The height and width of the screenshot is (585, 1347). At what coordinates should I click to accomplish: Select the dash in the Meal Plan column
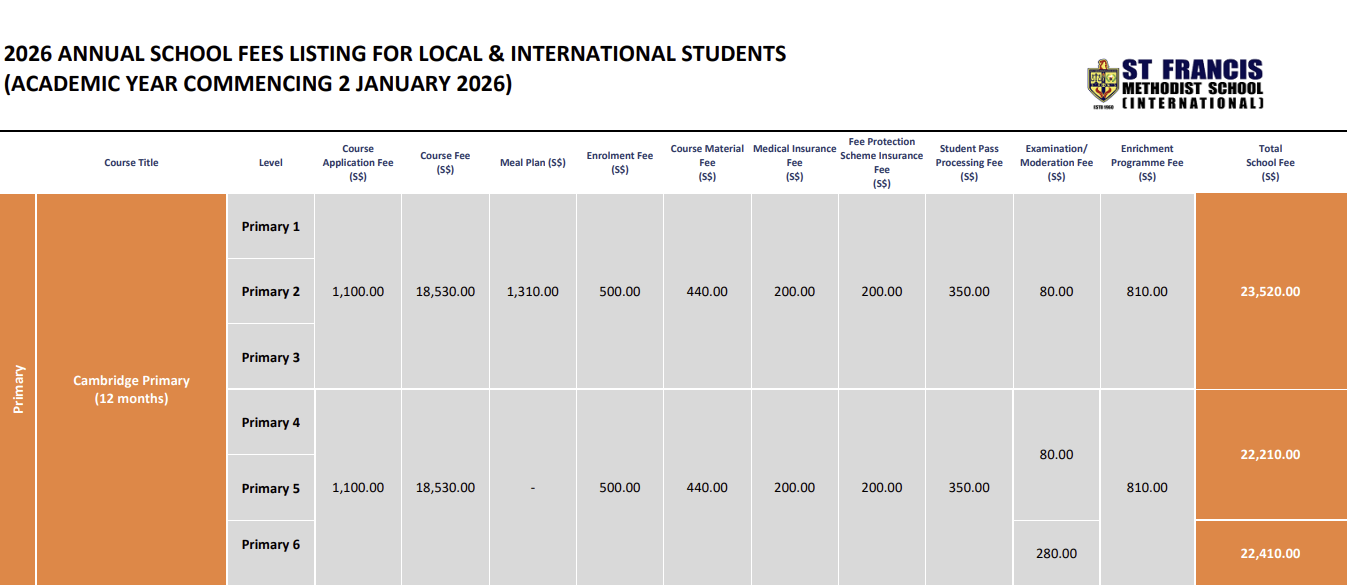pyautogui.click(x=532, y=488)
